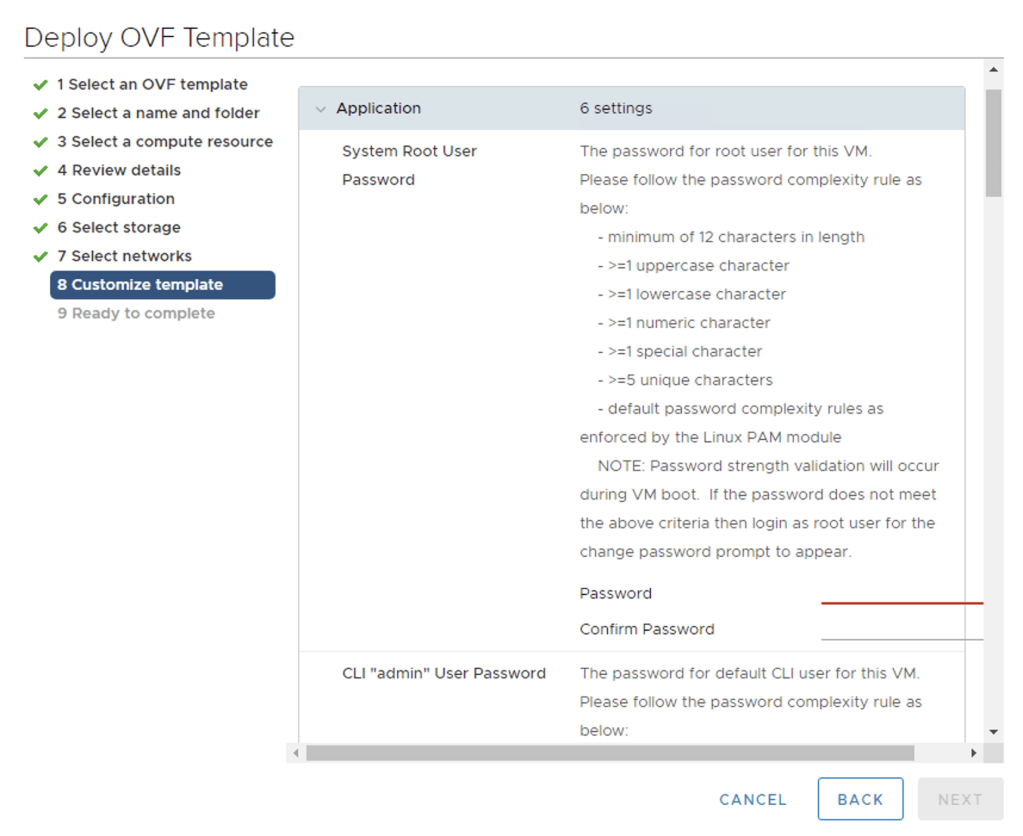Viewport: 1023px width, 836px height.
Task: Click the horizontal scrollbar thumb
Action: point(610,752)
